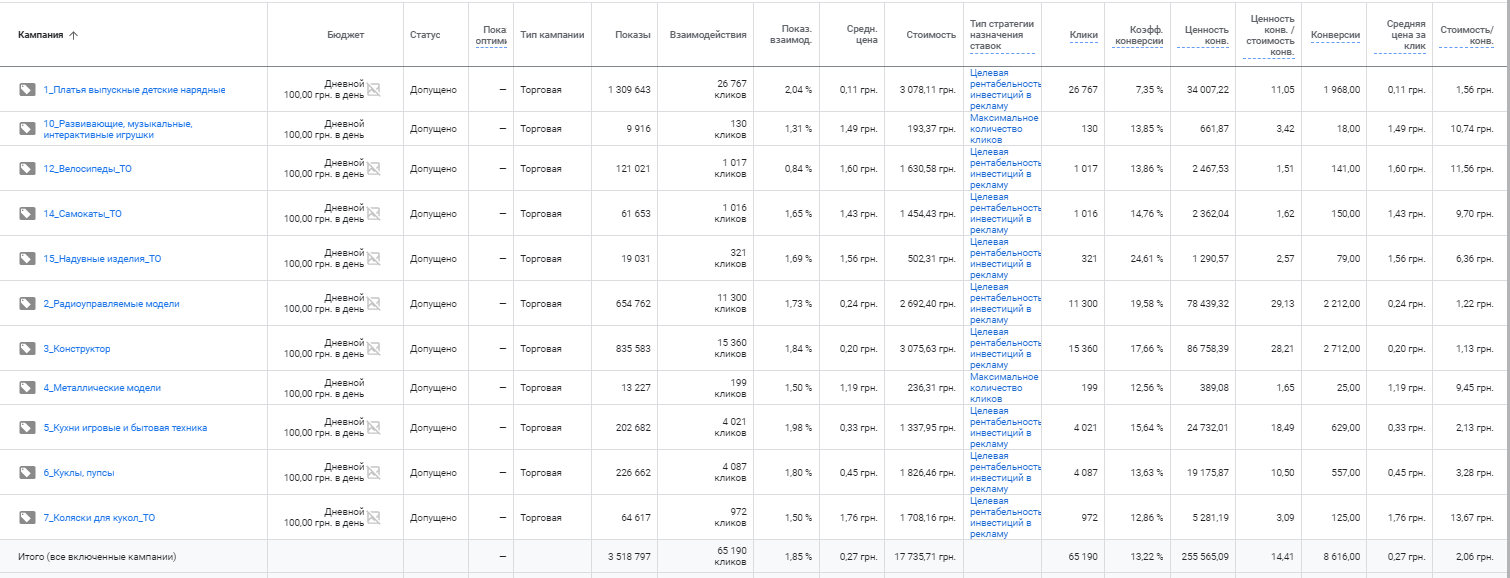Open campaign 6_Куклы, пупсы
Image resolution: width=1510 pixels, height=578 pixels.
(78, 473)
